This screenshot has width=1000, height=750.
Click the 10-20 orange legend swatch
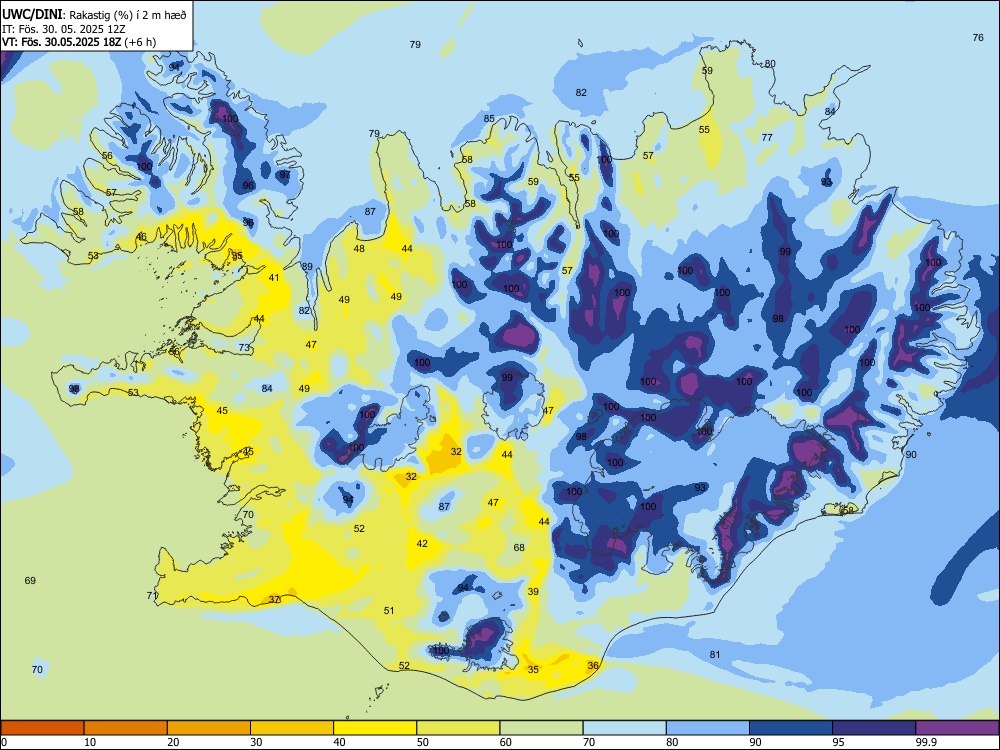[126, 728]
